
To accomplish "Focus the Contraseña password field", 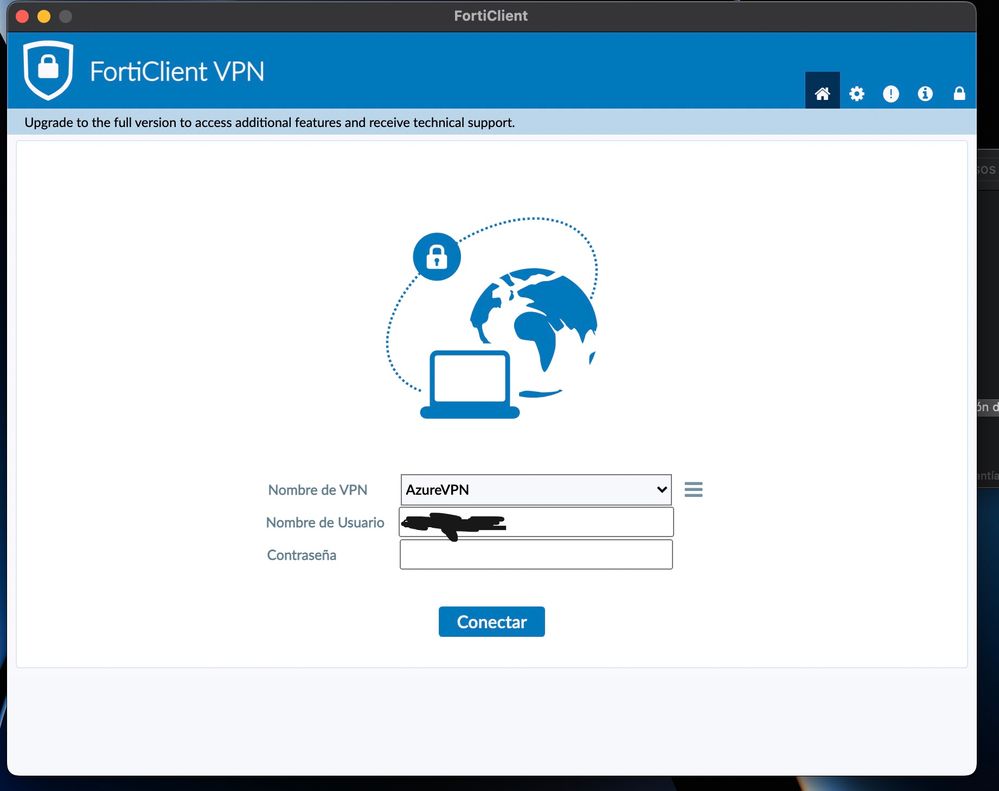I will tap(536, 555).
